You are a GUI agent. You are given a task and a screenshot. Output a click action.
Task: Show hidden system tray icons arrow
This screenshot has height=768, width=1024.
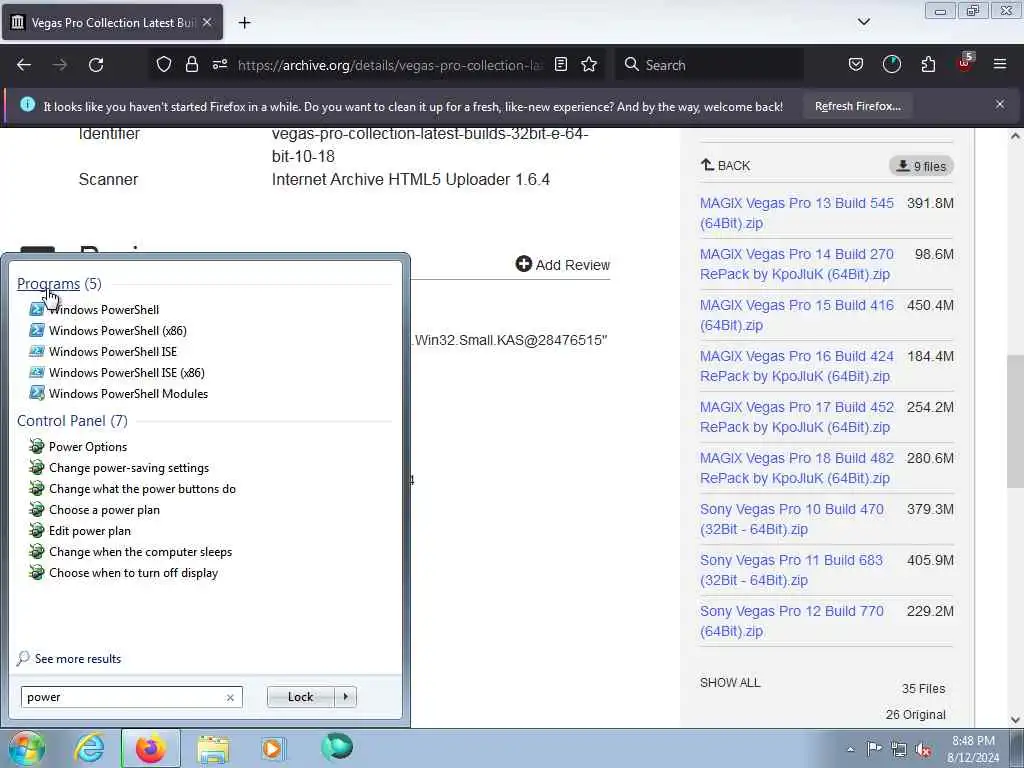(x=850, y=749)
